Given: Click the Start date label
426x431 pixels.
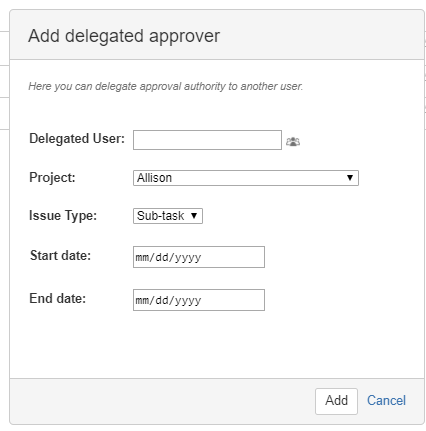Looking at the screenshot, I should pyautogui.click(x=60, y=256).
